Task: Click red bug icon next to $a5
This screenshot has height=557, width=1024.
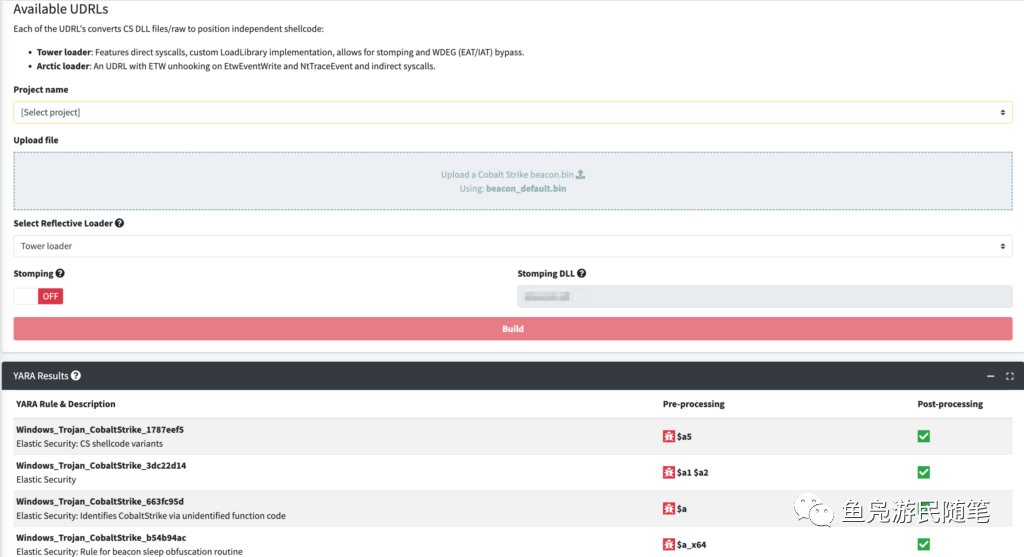Action: point(669,436)
